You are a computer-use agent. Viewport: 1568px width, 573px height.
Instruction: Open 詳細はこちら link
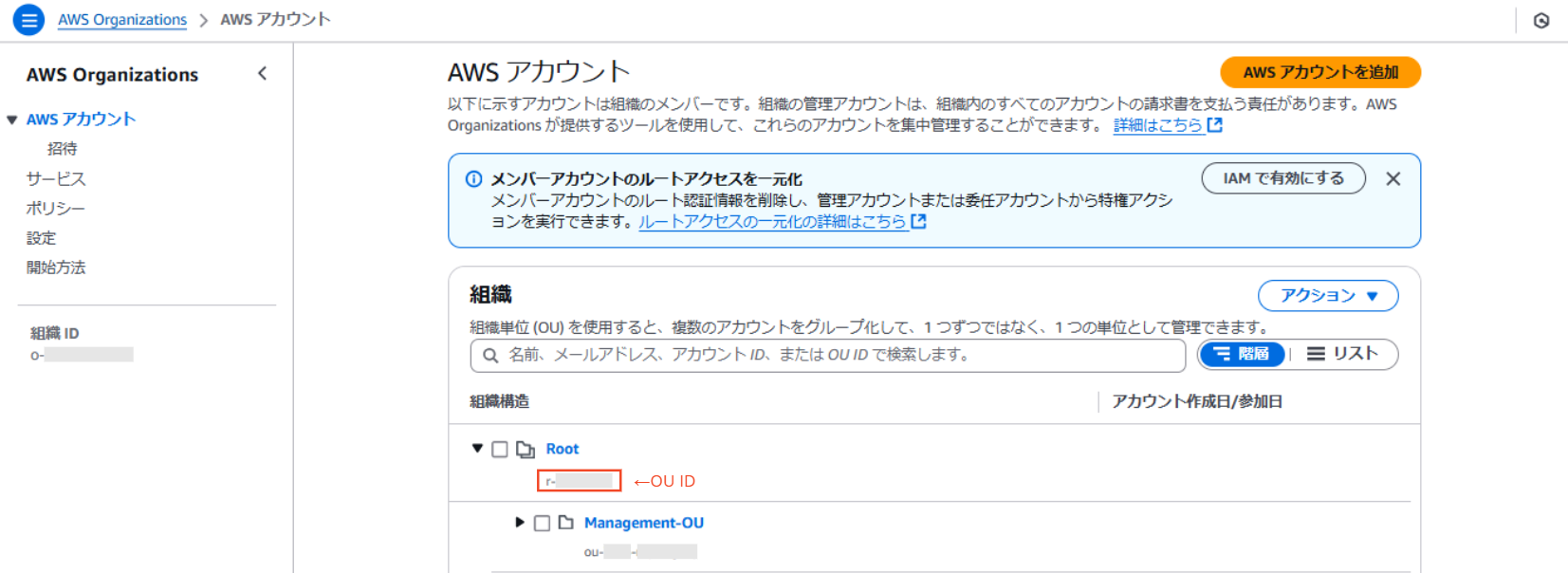[1168, 125]
